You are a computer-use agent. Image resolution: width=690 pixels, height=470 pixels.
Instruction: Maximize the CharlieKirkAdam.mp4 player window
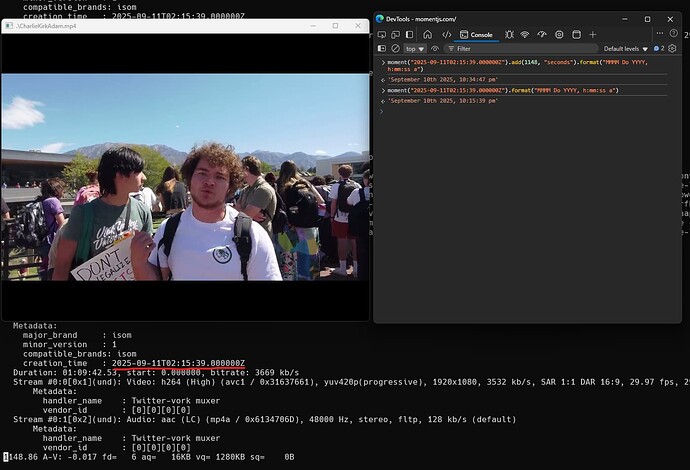point(335,26)
